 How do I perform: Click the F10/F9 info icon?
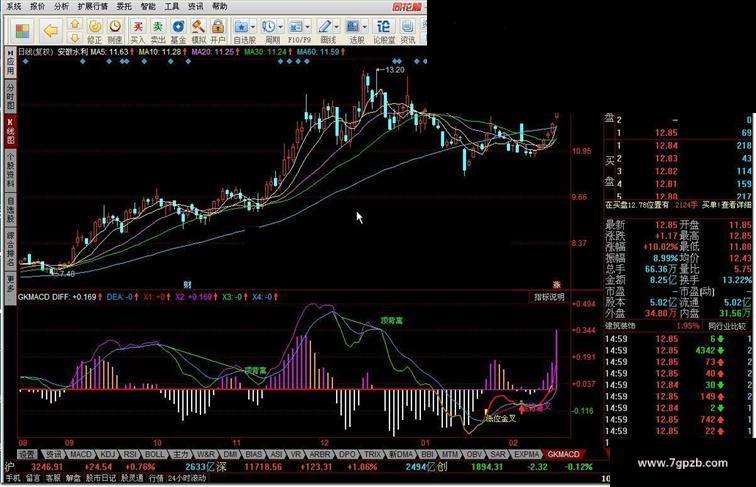pyautogui.click(x=296, y=31)
